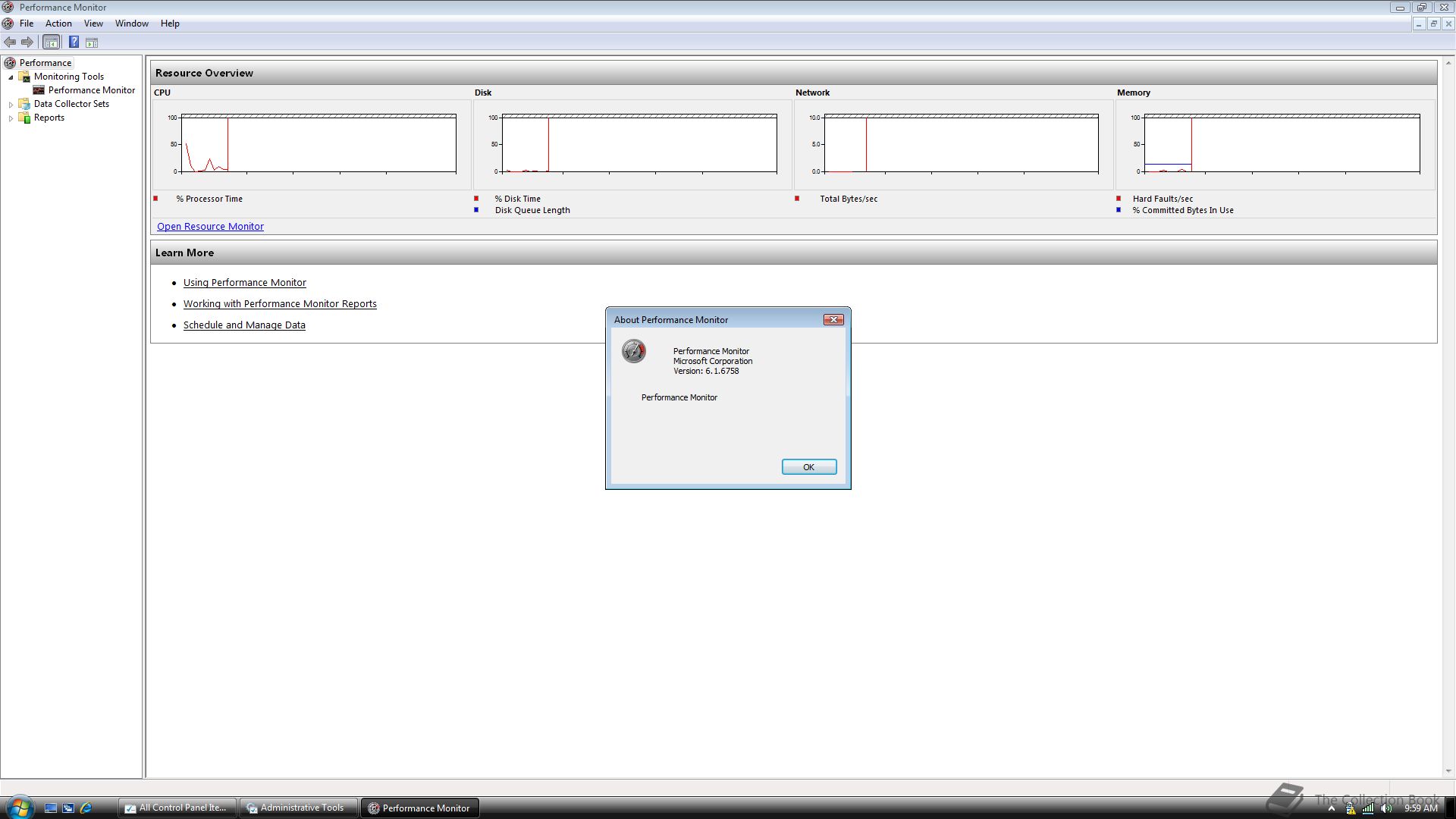The image size is (1456, 819).
Task: Go forward with the toolbar Forward arrow
Action: click(27, 42)
